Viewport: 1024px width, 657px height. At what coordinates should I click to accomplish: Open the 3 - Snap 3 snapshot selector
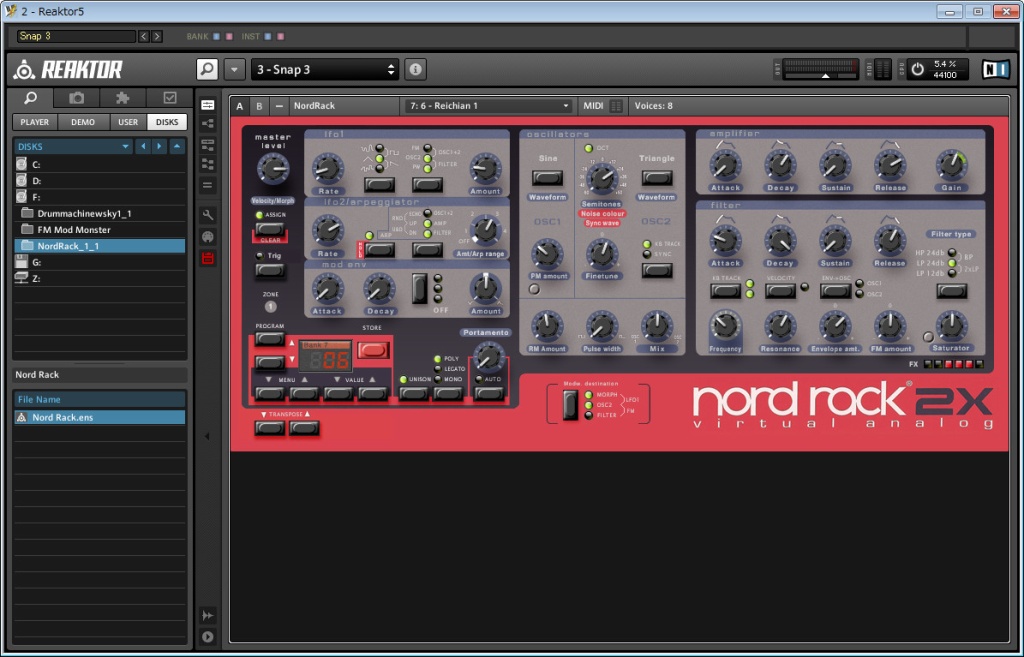(x=325, y=69)
